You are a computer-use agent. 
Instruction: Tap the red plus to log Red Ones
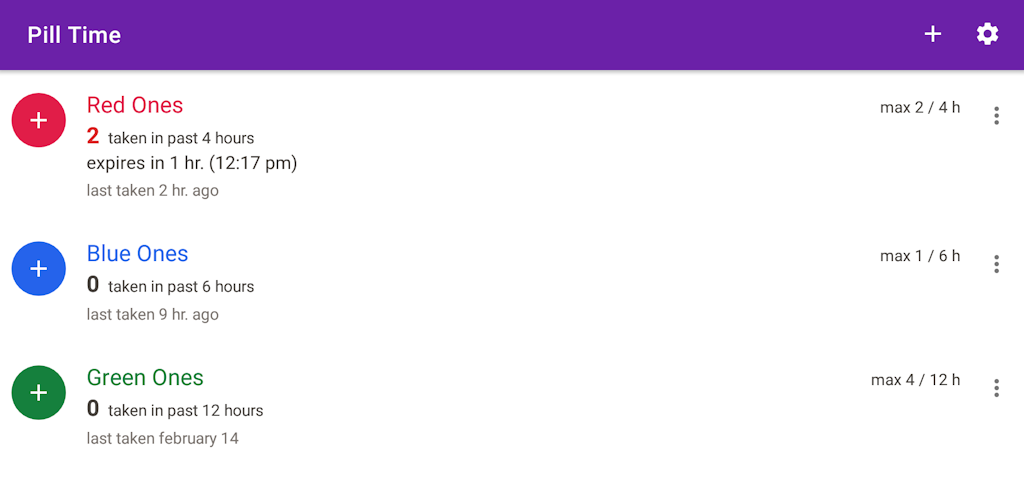pyautogui.click(x=39, y=120)
